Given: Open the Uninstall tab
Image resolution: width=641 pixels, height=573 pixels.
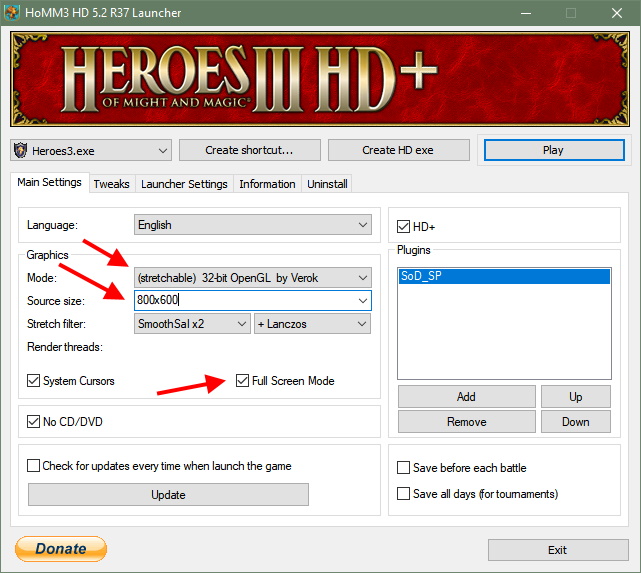Looking at the screenshot, I should click(327, 184).
